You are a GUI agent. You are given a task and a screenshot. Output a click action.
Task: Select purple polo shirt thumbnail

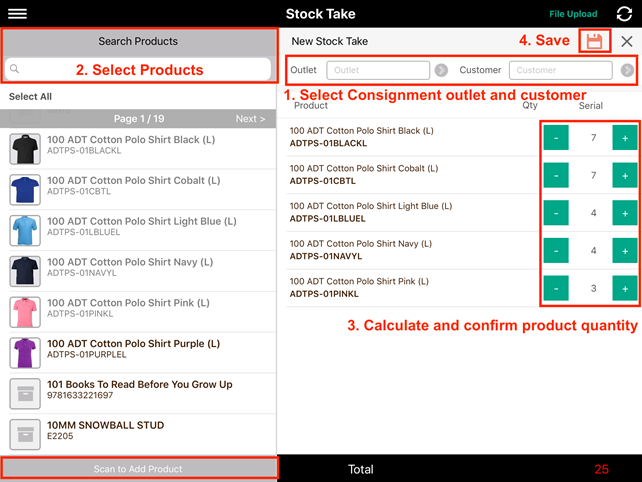(x=25, y=353)
